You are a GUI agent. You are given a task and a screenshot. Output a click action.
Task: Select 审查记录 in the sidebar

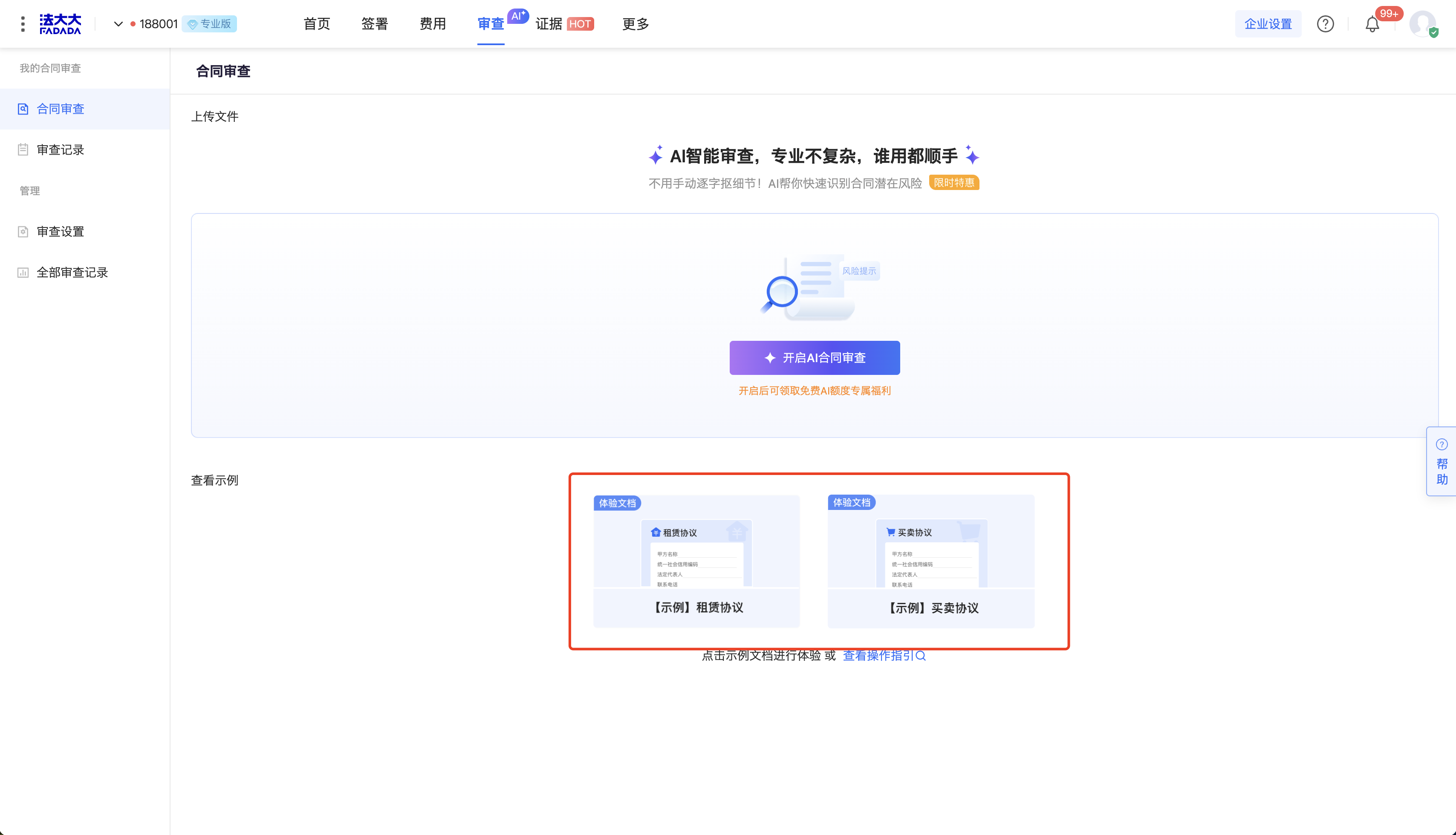[x=60, y=150]
